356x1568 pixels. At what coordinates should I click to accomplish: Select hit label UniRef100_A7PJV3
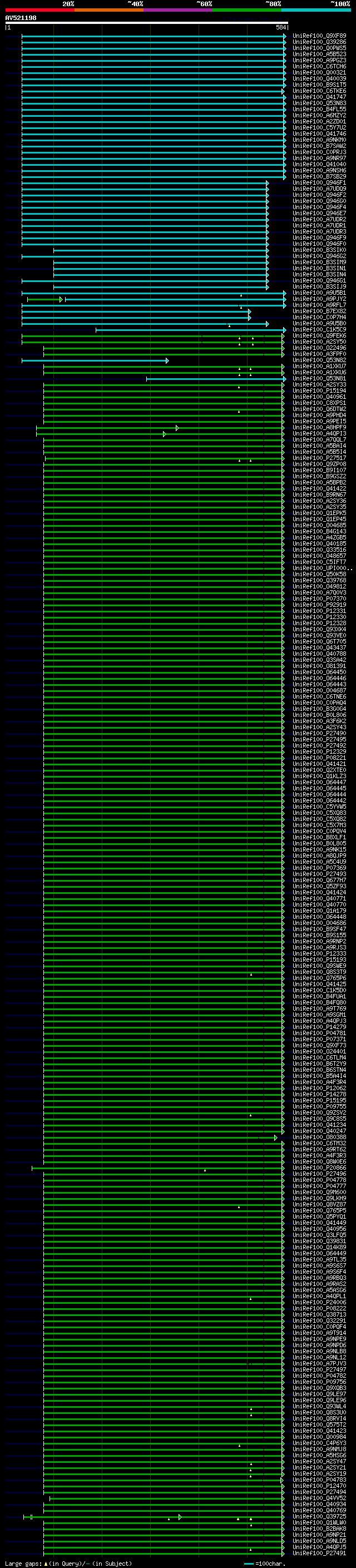(319, 1363)
